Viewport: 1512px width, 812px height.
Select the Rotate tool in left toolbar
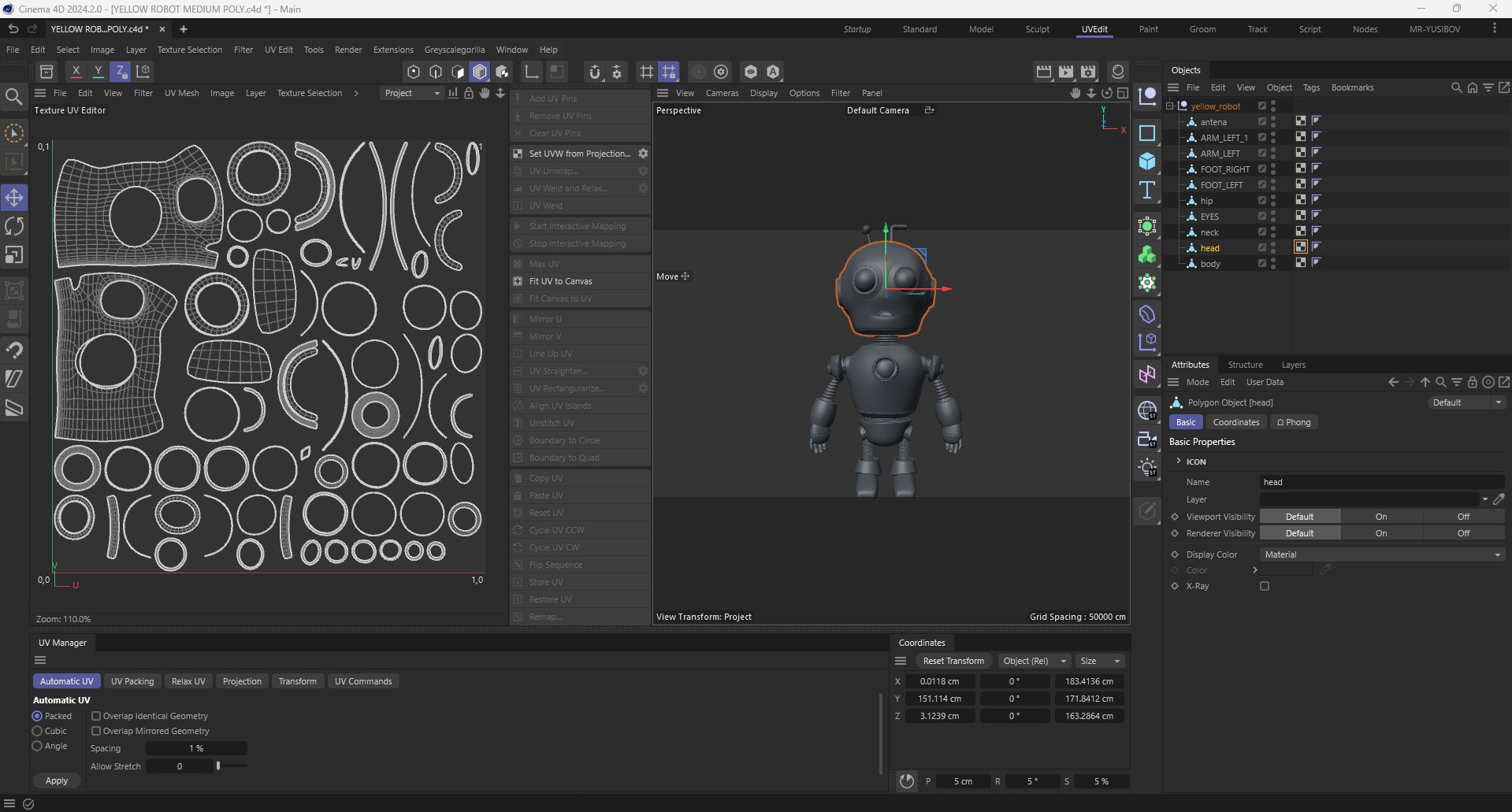click(x=14, y=227)
